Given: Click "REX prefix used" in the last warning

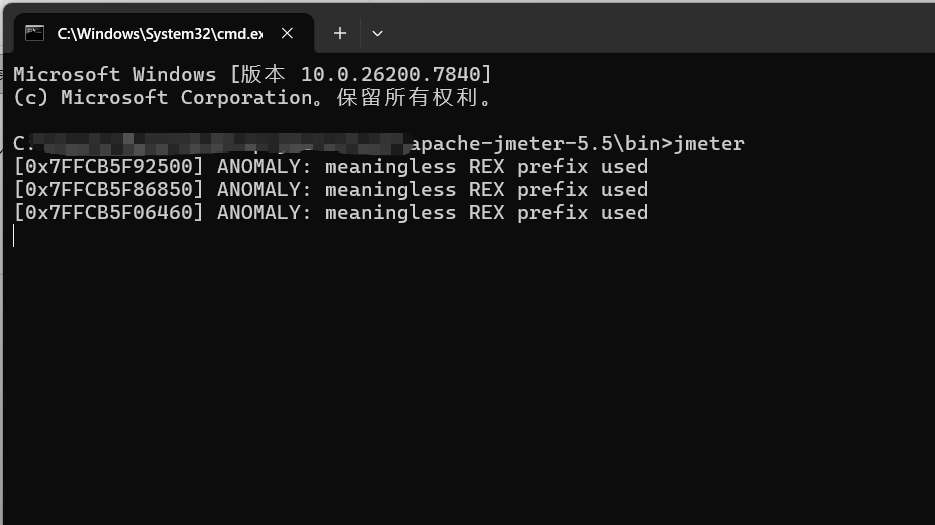Looking at the screenshot, I should point(558,212).
